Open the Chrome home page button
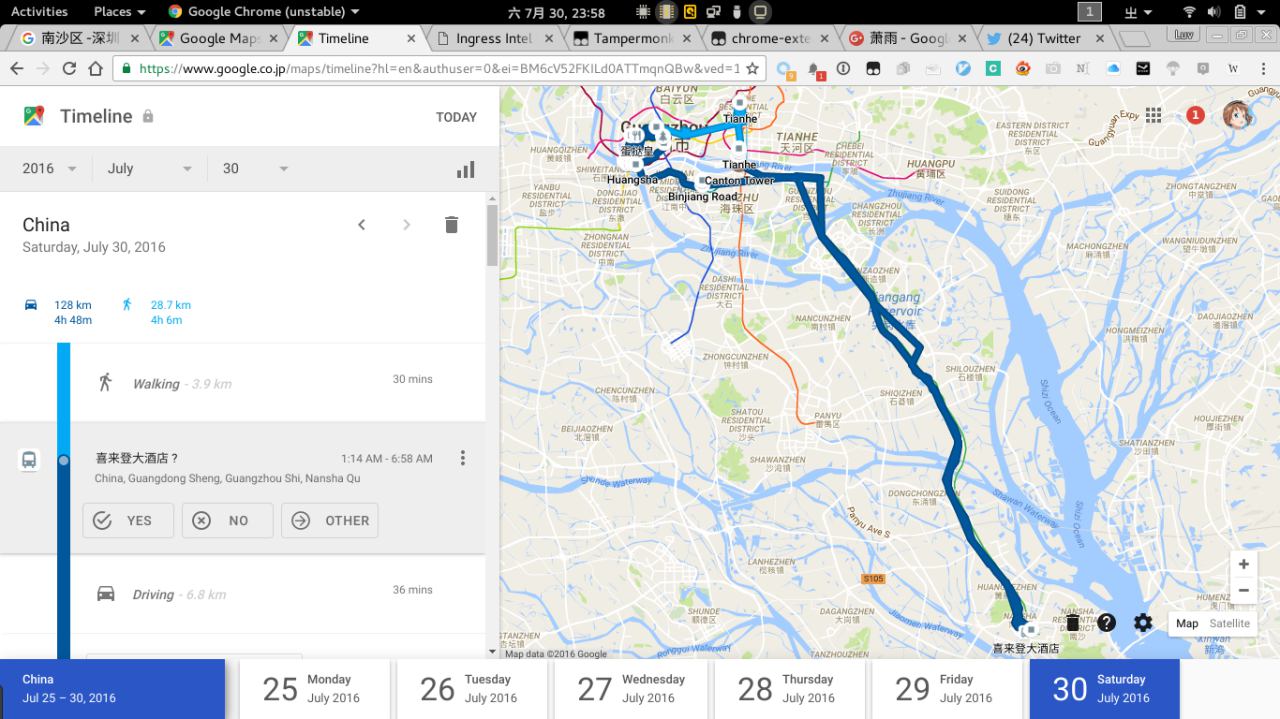The width and height of the screenshot is (1280, 719). pyautogui.click(x=95, y=69)
